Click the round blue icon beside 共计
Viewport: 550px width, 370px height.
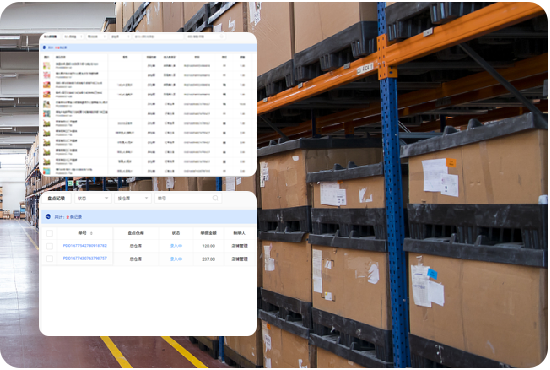point(48,217)
